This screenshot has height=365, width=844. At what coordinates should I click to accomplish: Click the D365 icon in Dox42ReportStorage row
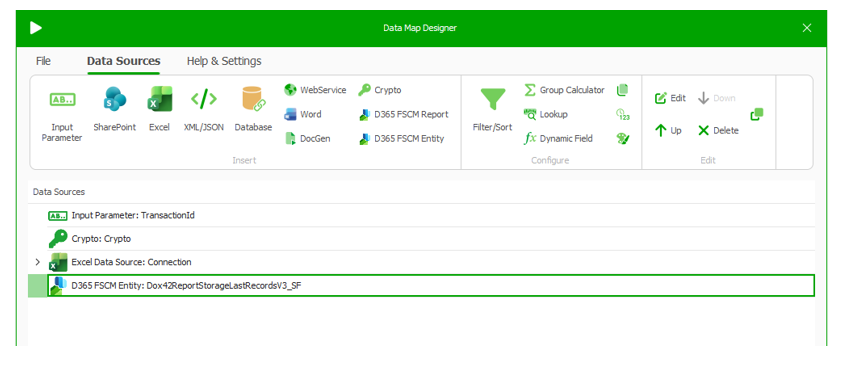tap(58, 286)
